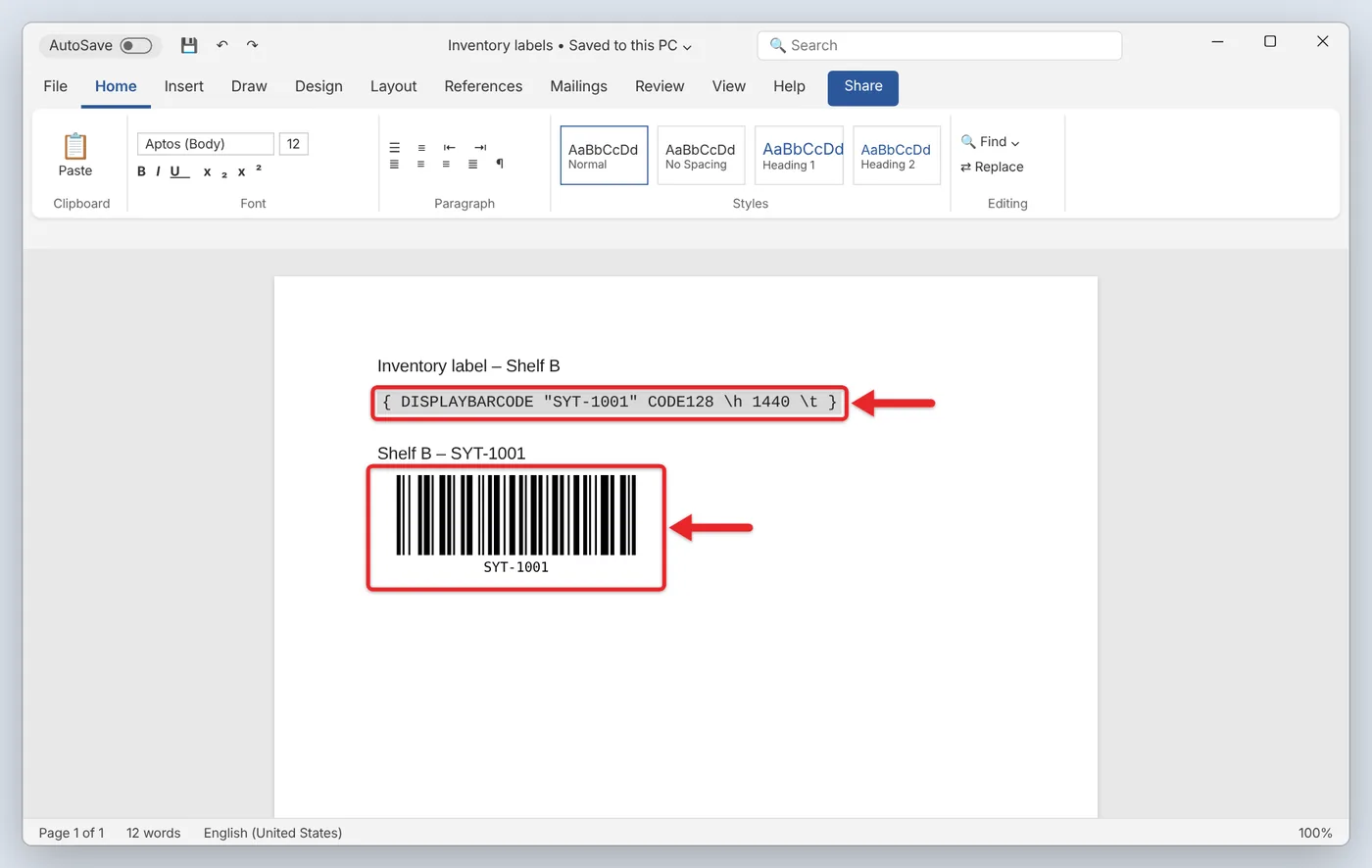Viewport: 1372px width, 868px height.
Task: Apply Bold formatting
Action: pyautogui.click(x=141, y=171)
